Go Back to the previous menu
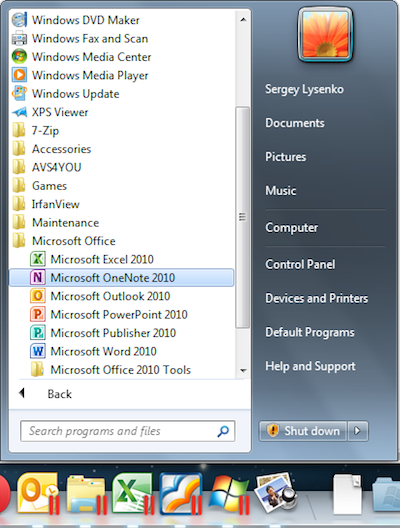 (59, 394)
